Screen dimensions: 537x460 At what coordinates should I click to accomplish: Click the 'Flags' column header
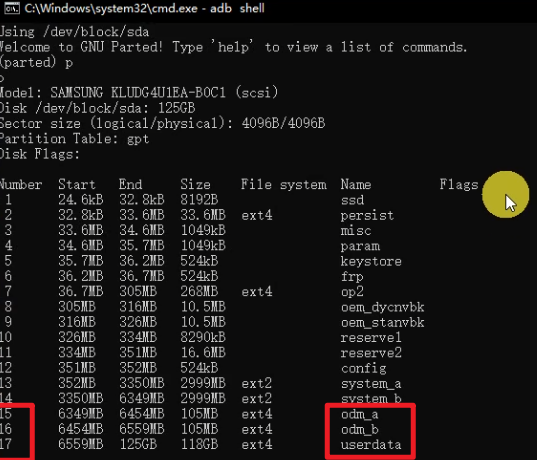coord(459,185)
